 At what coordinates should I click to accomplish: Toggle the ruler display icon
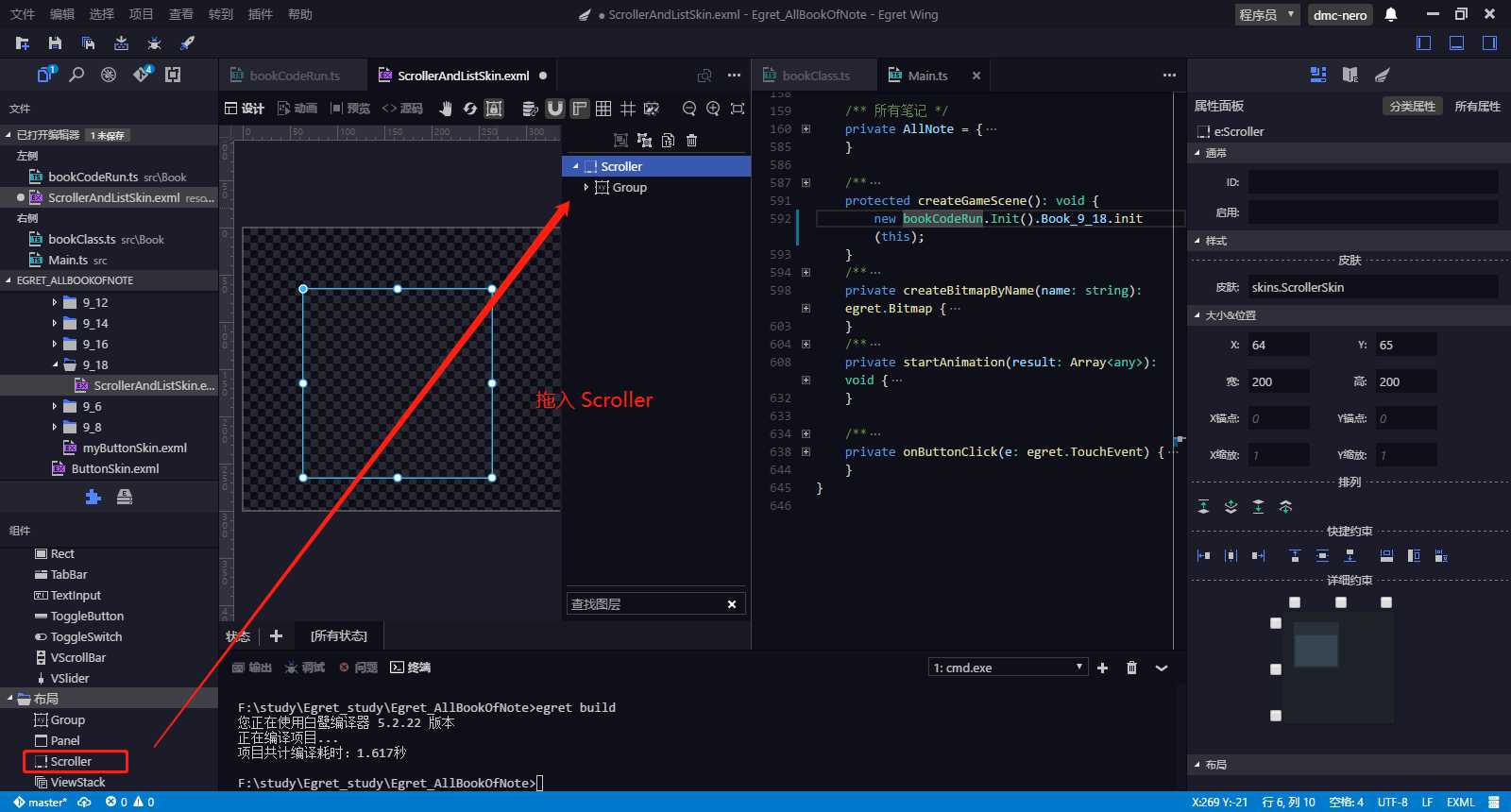pyautogui.click(x=580, y=109)
